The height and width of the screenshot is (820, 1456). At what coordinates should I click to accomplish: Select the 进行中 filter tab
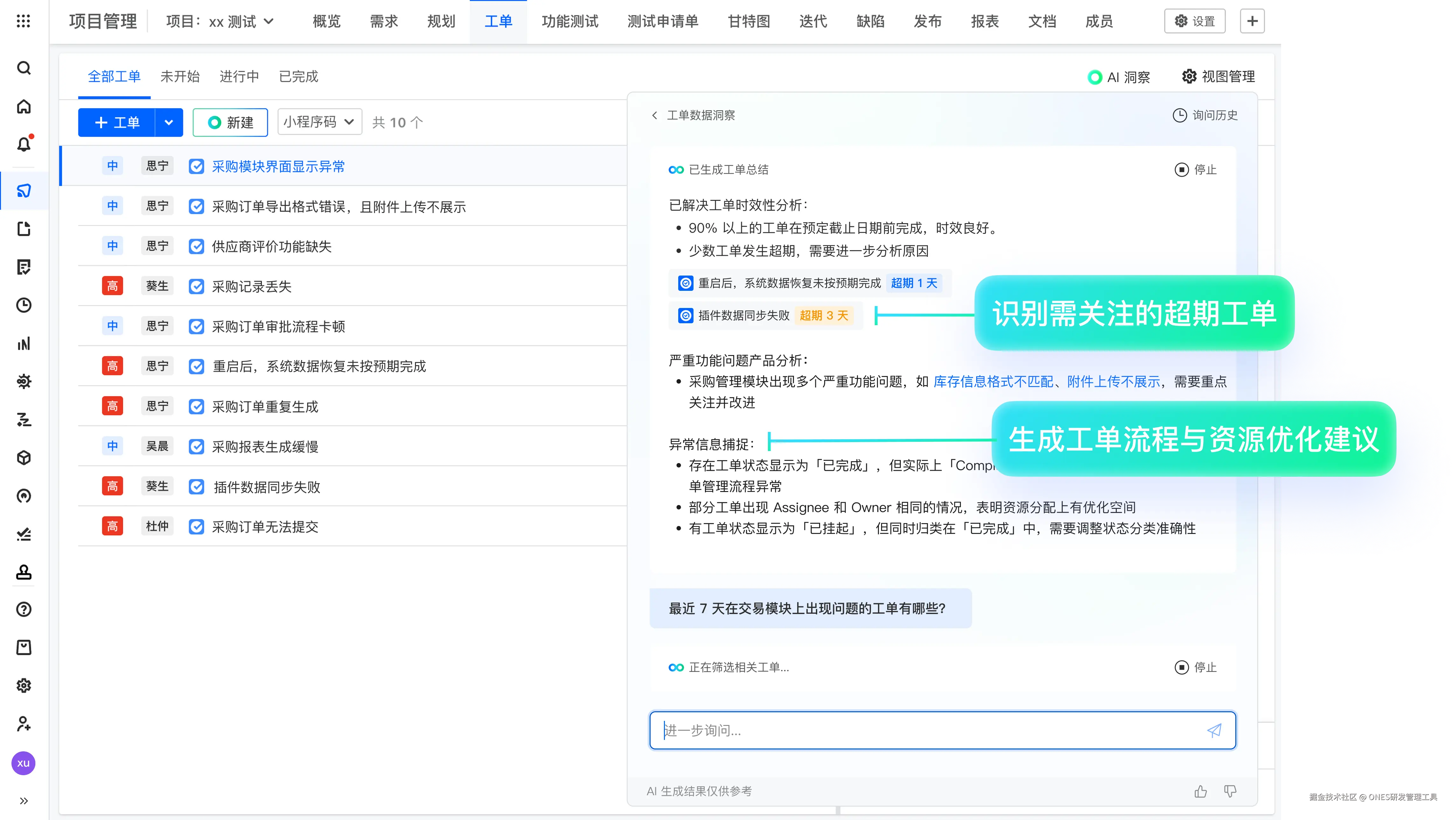(x=239, y=76)
